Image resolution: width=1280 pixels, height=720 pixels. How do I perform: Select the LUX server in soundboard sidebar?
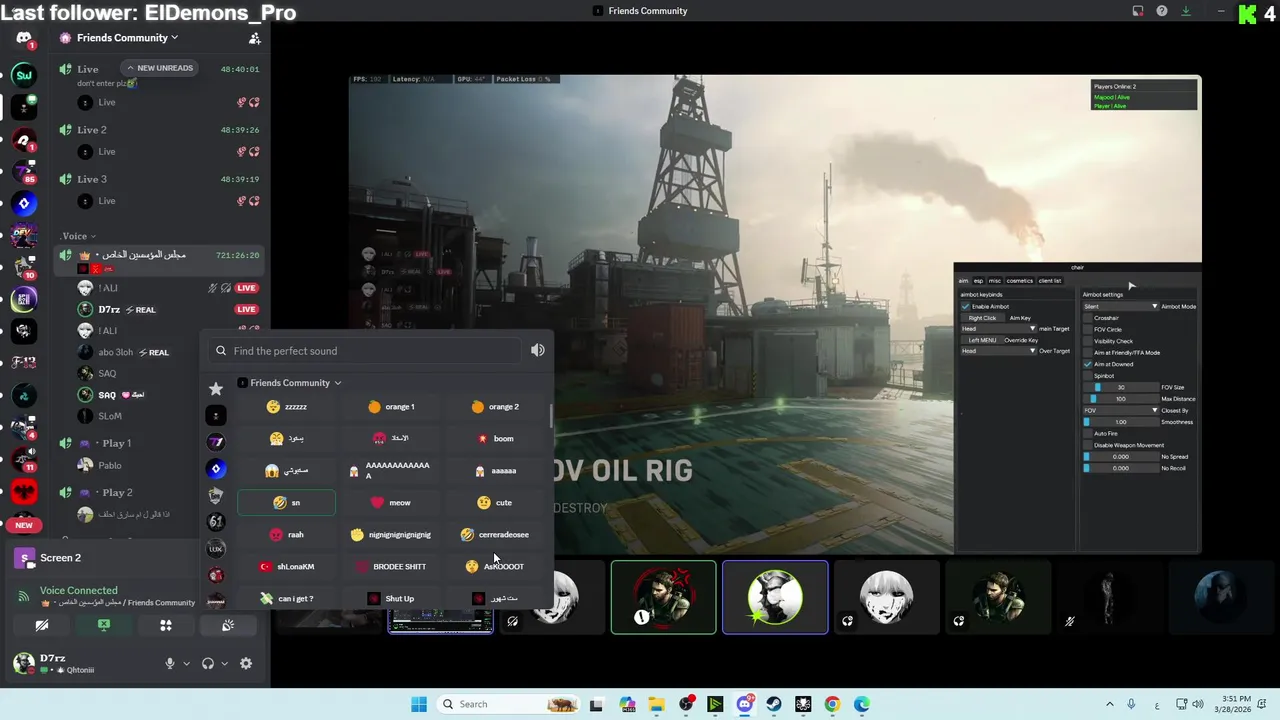click(216, 549)
